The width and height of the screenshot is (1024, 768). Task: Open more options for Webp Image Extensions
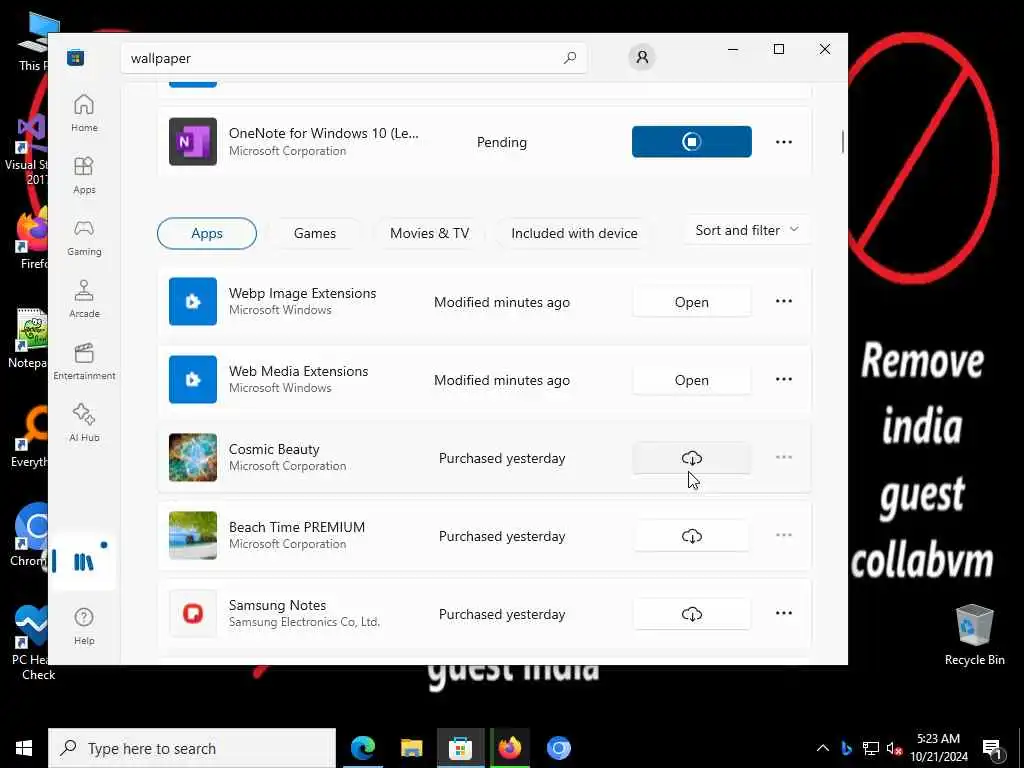pyautogui.click(x=784, y=301)
